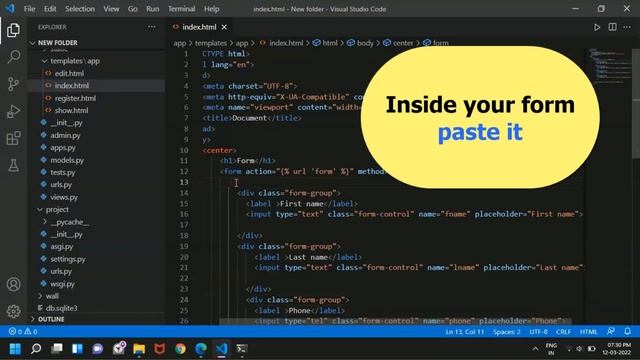The width and height of the screenshot is (640, 360).
Task: Open the Terminal menu
Action: tap(181, 9)
